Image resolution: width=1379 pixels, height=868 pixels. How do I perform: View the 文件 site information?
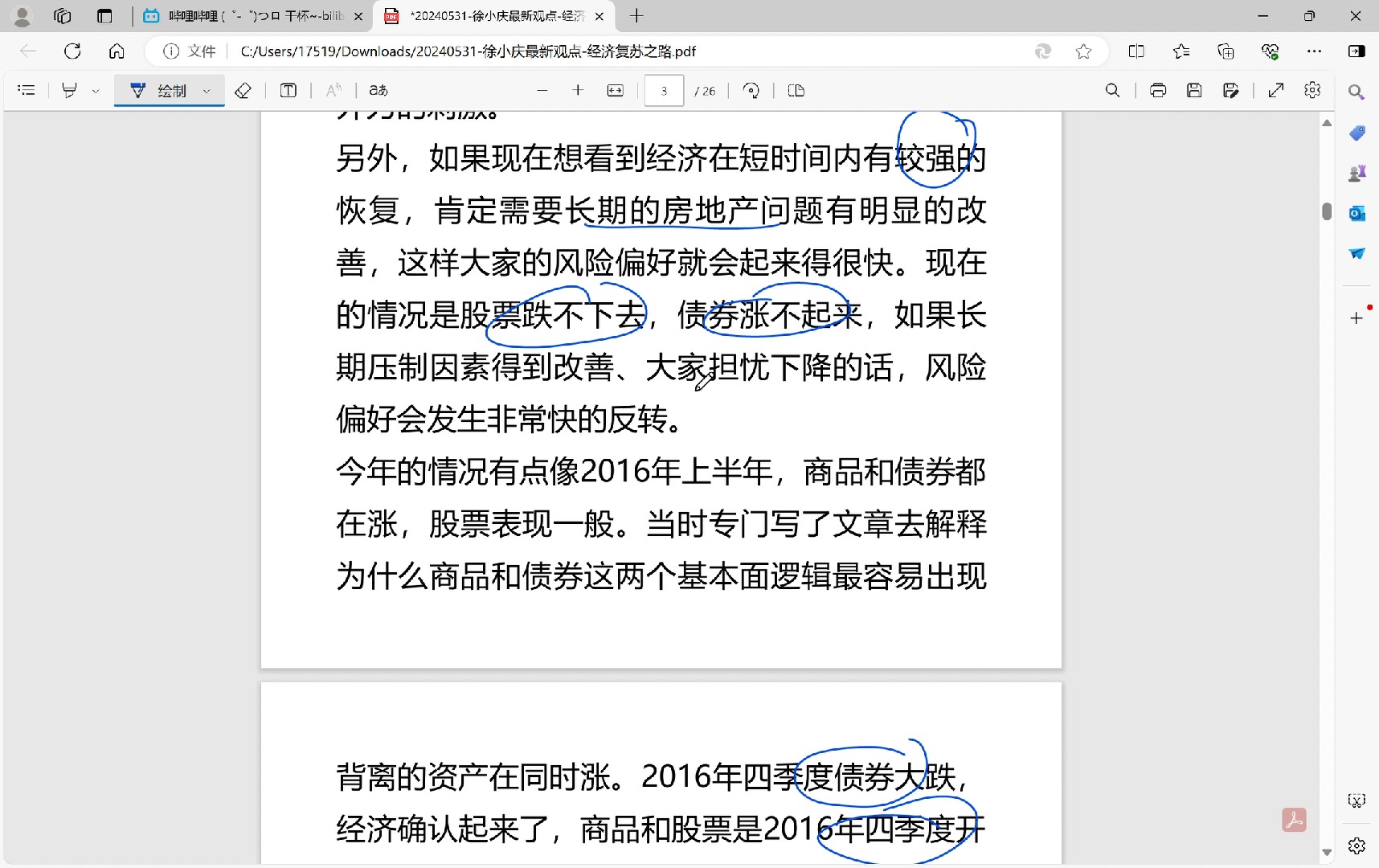pyautogui.click(x=190, y=51)
